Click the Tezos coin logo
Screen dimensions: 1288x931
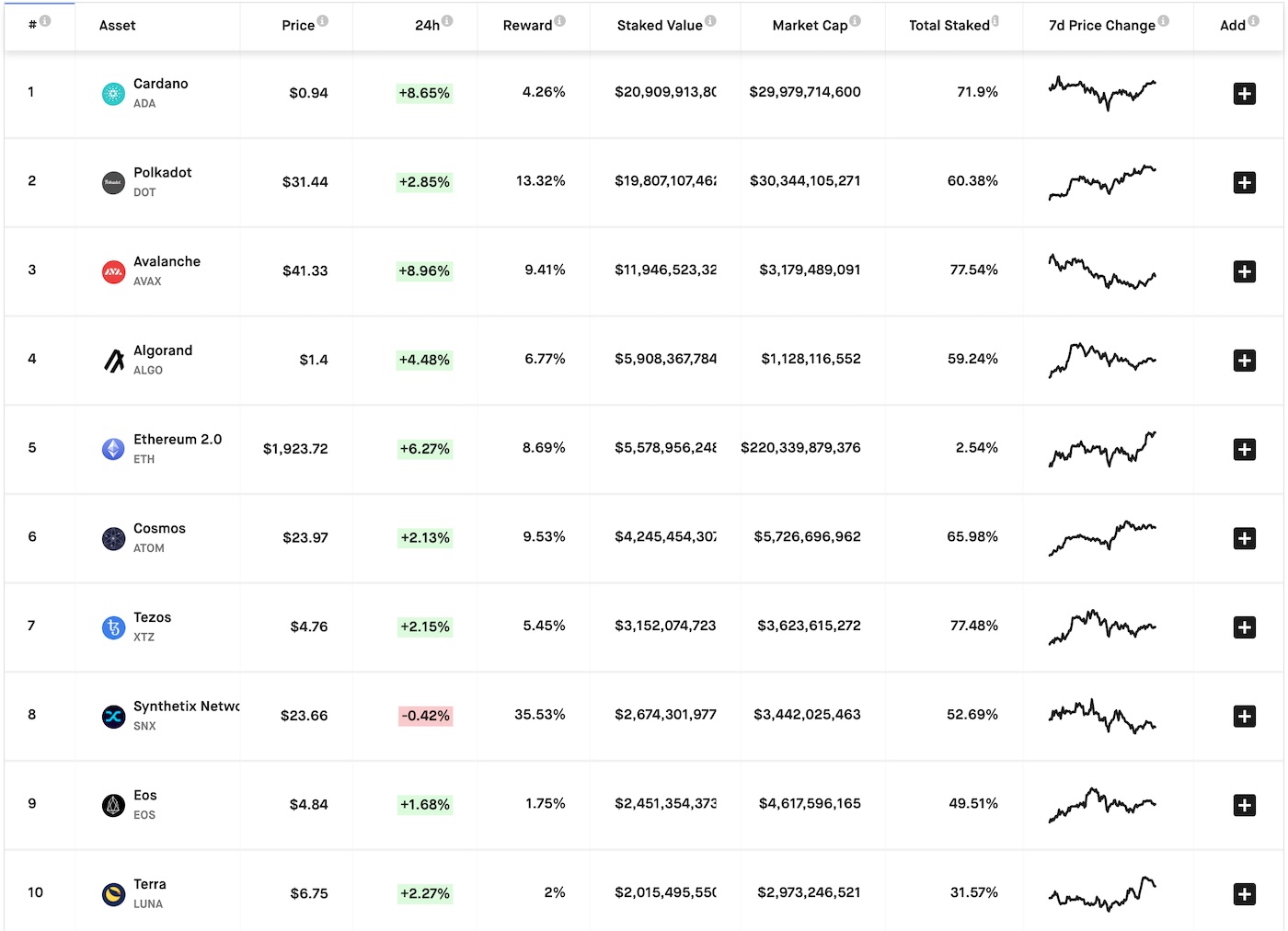coord(113,627)
